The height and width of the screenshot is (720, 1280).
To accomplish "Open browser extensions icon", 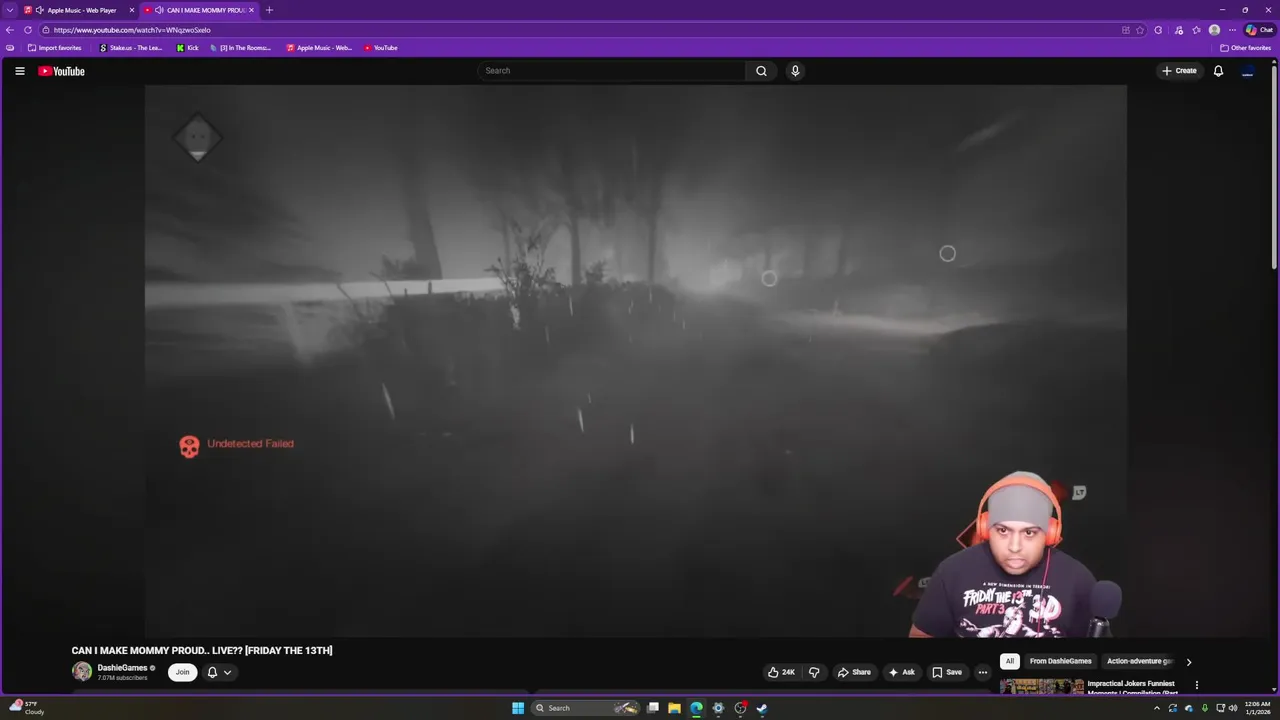I will [x=1158, y=30].
